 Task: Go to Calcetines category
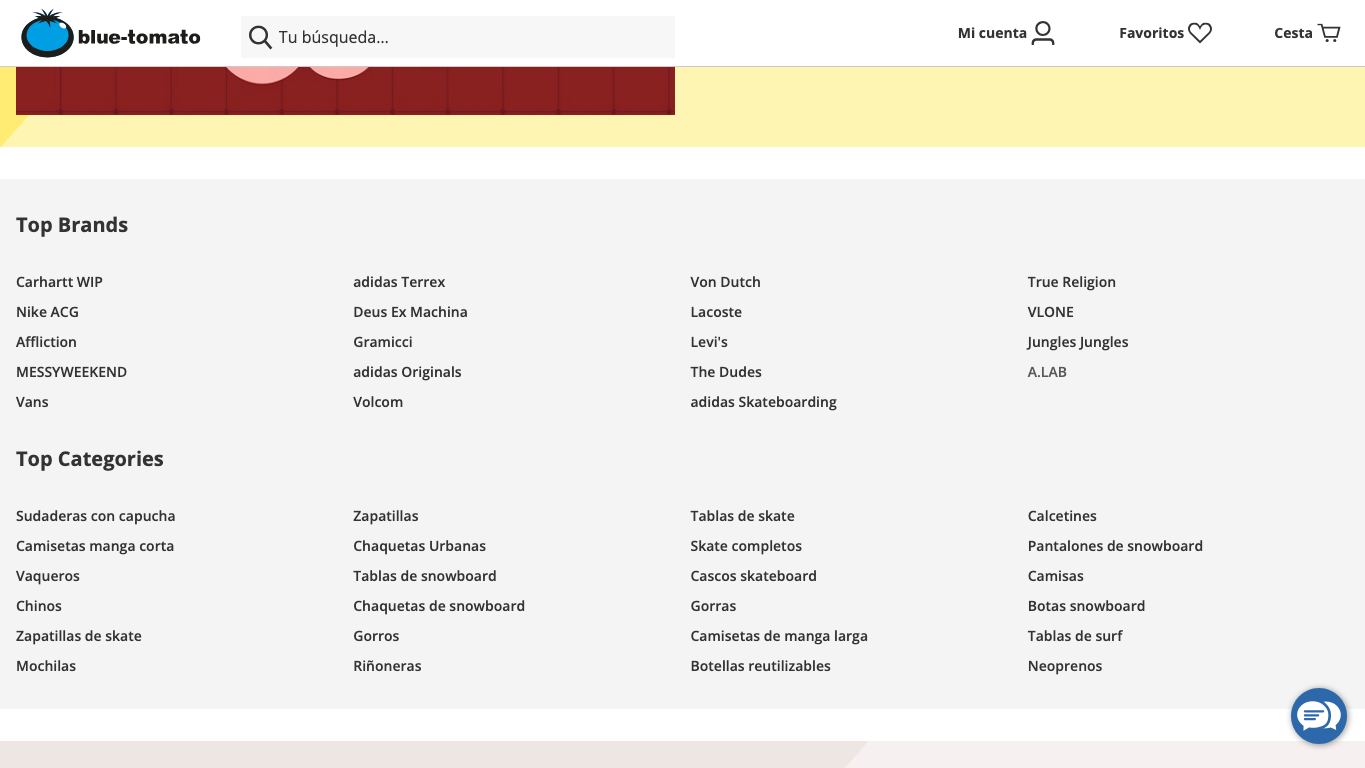point(1062,516)
